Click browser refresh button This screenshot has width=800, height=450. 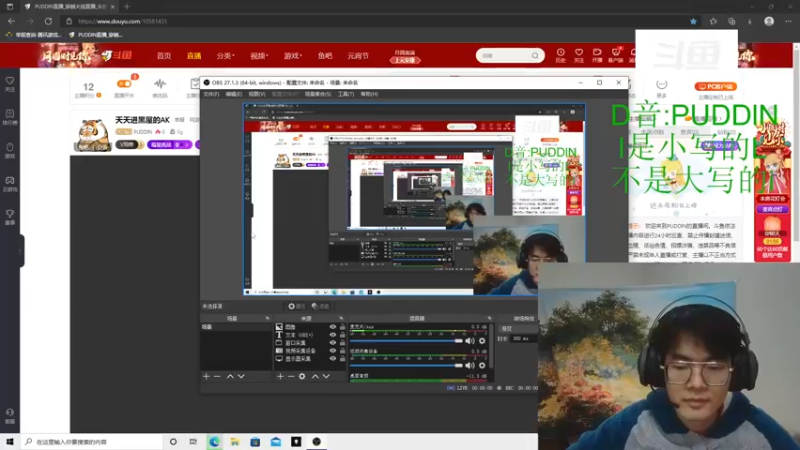[48, 21]
